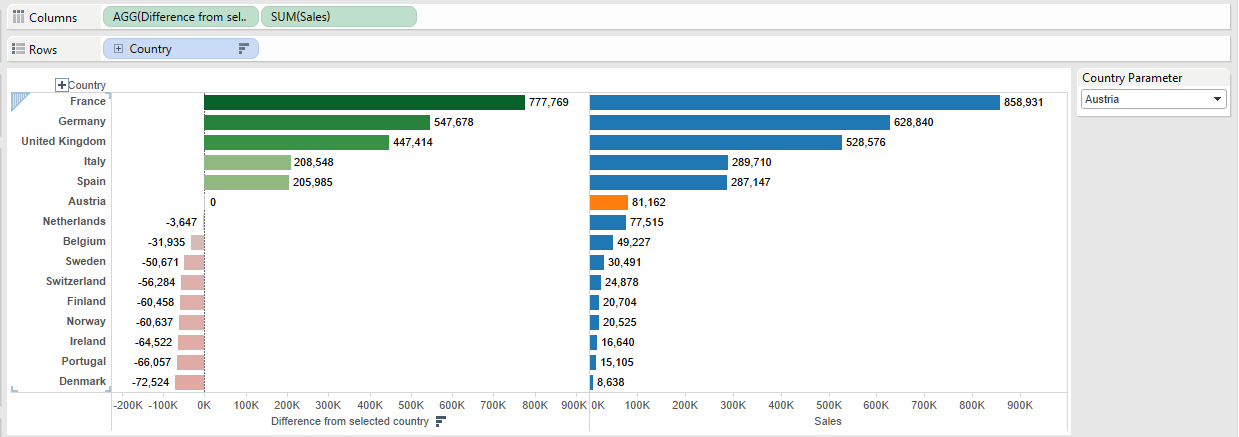Click the Sales axis title
Screen dimensions: 1239x437
(827, 422)
